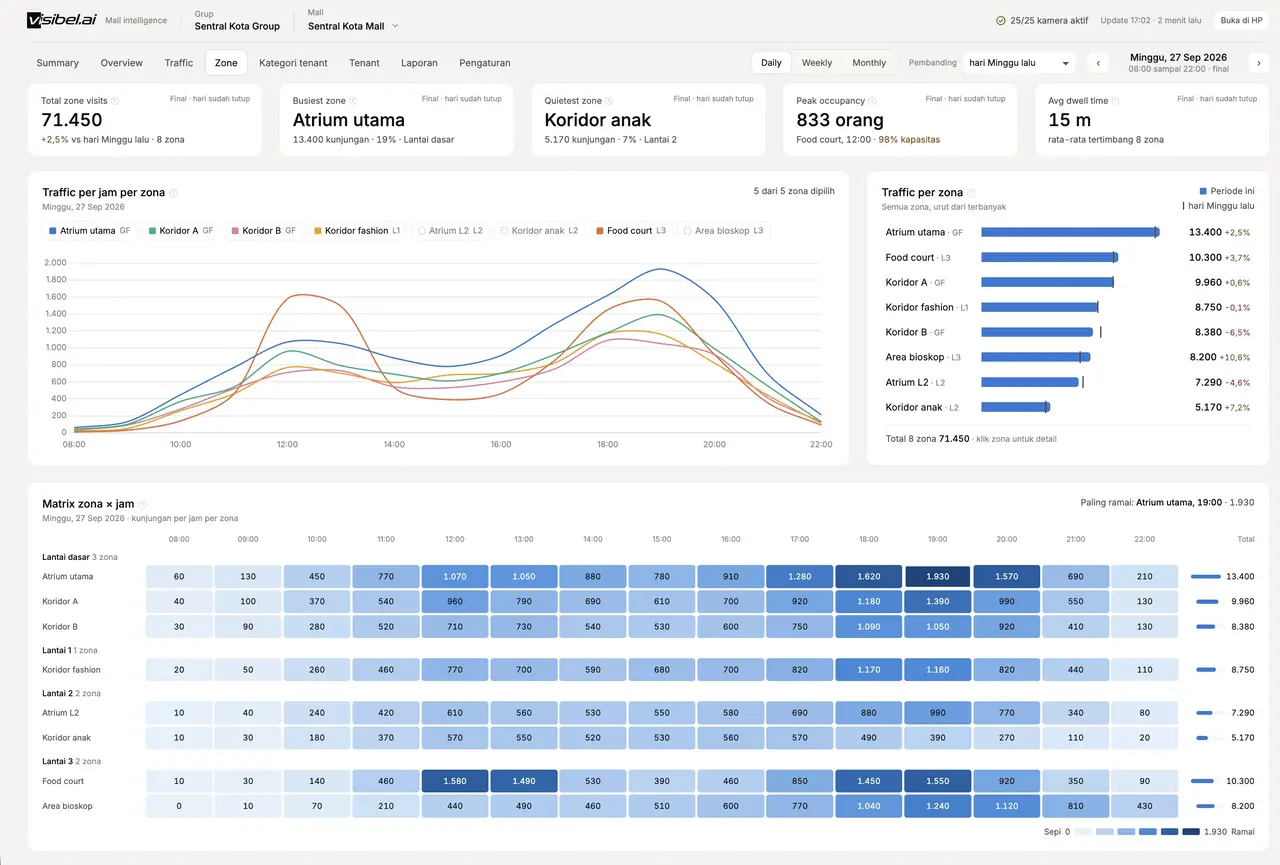
Task: Toggle Koridor B series in chart legend
Action: 264,231
